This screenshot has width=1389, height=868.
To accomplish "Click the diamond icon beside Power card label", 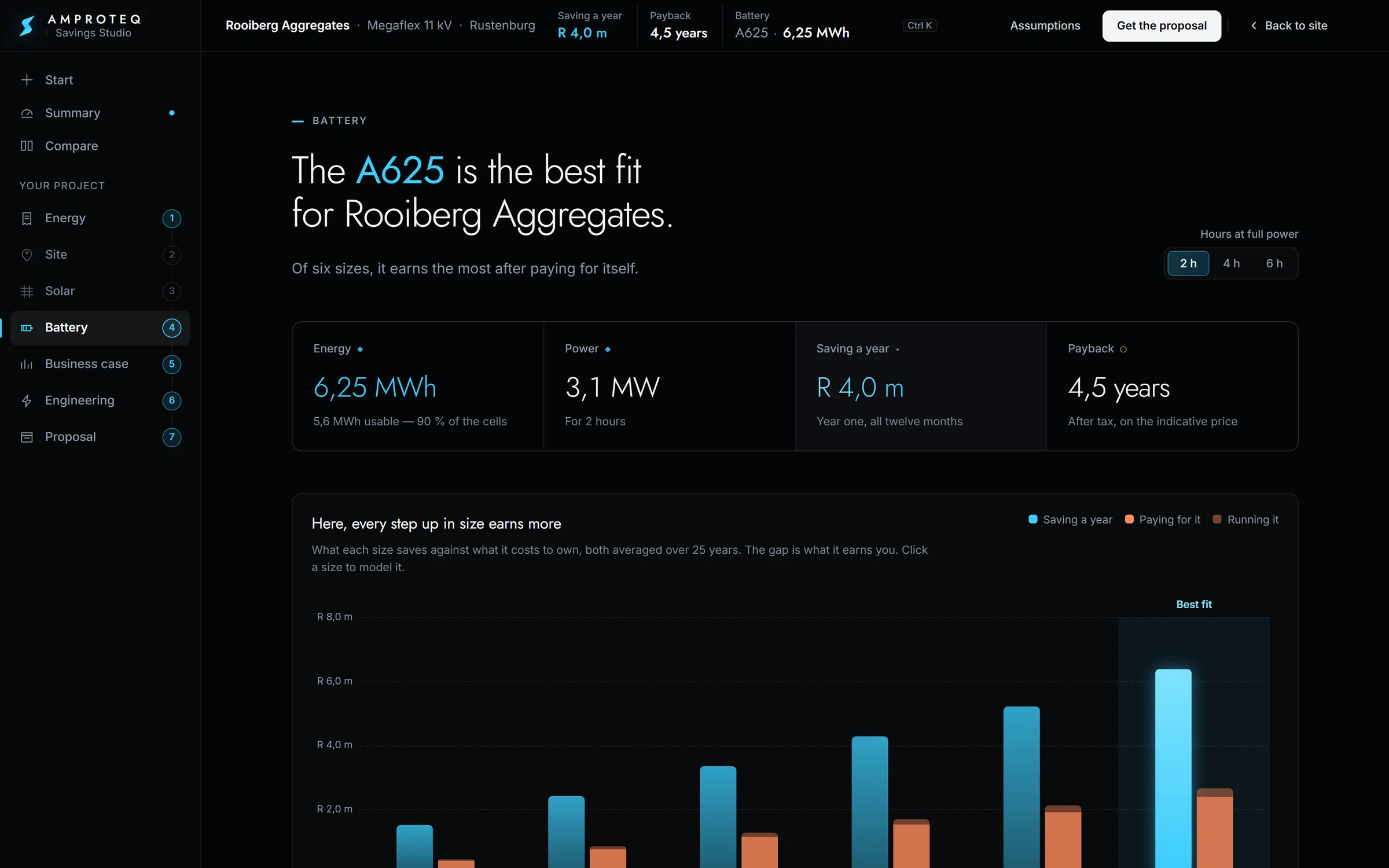I will (x=608, y=349).
